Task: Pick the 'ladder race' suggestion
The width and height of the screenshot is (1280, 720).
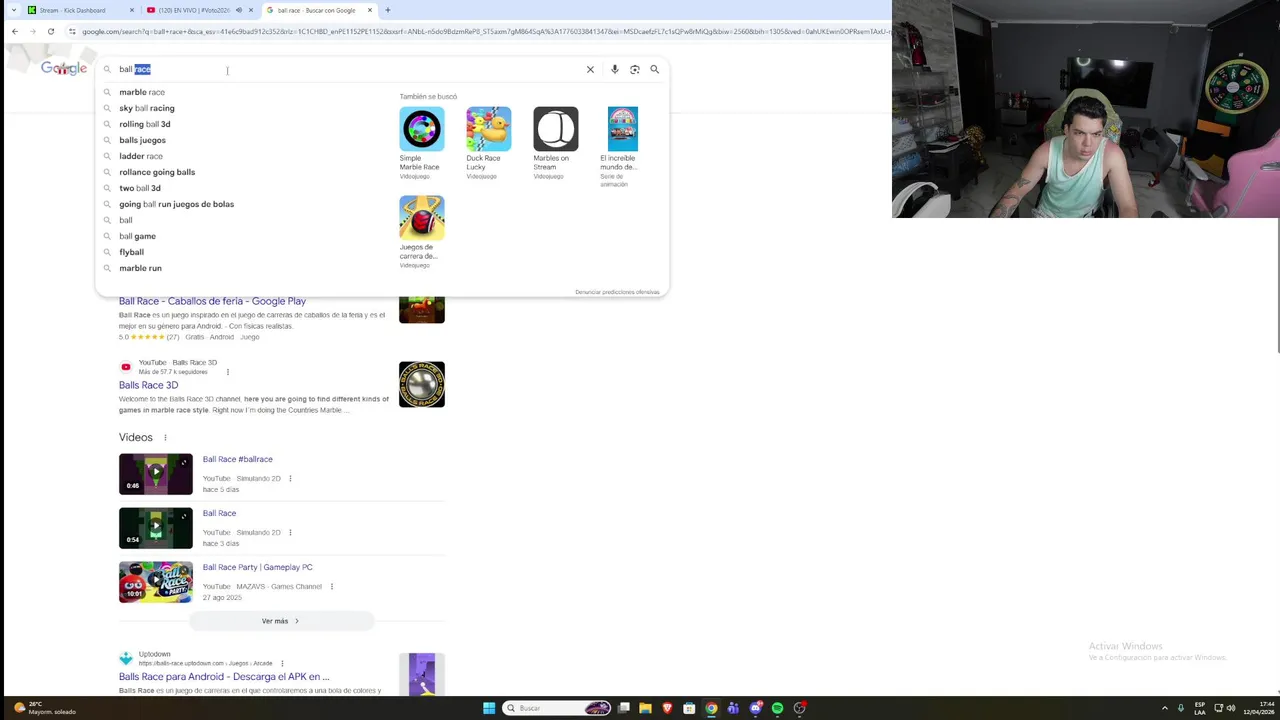Action: click(141, 156)
